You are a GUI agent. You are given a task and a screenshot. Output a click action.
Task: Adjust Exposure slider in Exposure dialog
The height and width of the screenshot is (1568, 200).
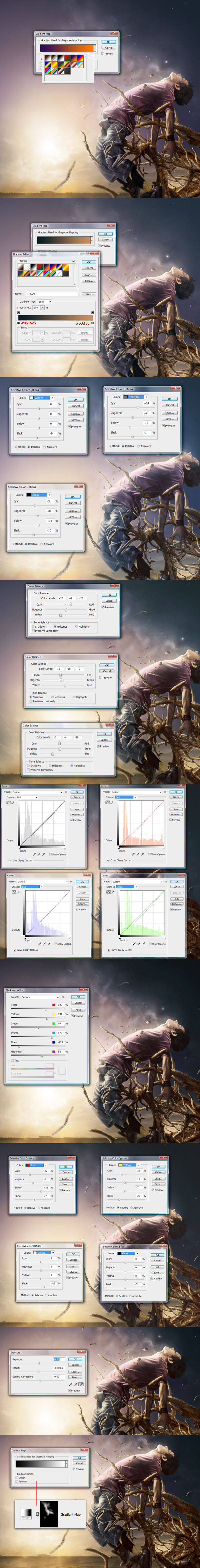click(x=38, y=1364)
